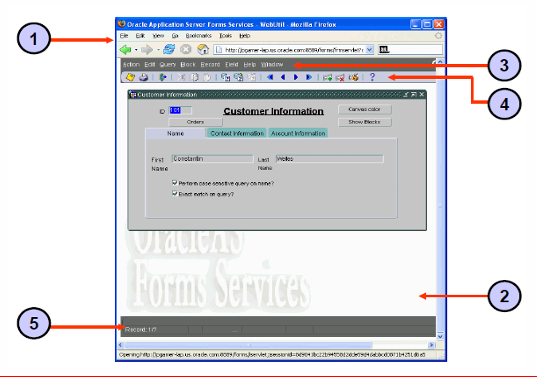Click the search engine icon in search box

click(x=384, y=50)
